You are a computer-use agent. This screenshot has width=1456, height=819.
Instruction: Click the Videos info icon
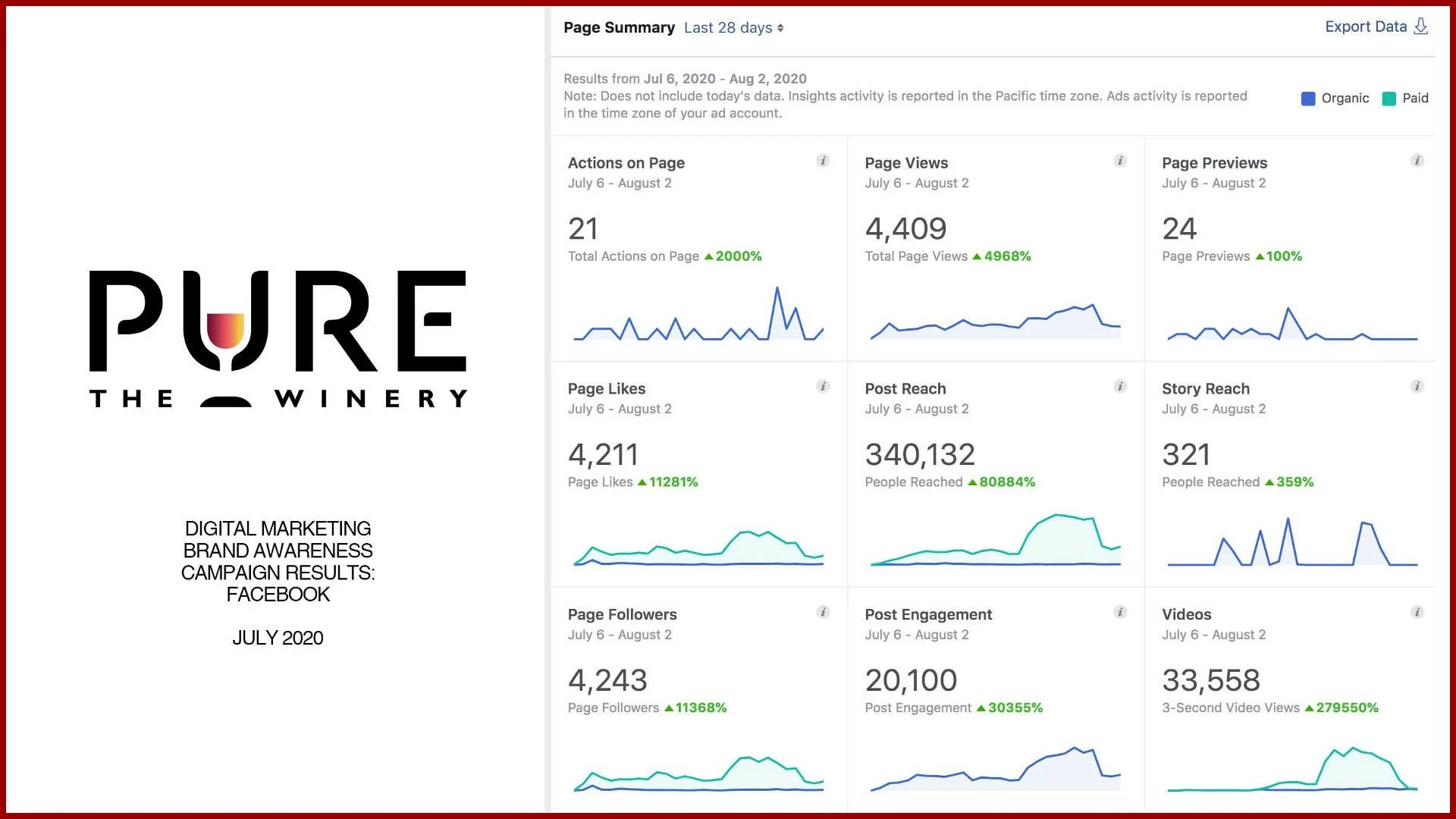click(x=1417, y=612)
